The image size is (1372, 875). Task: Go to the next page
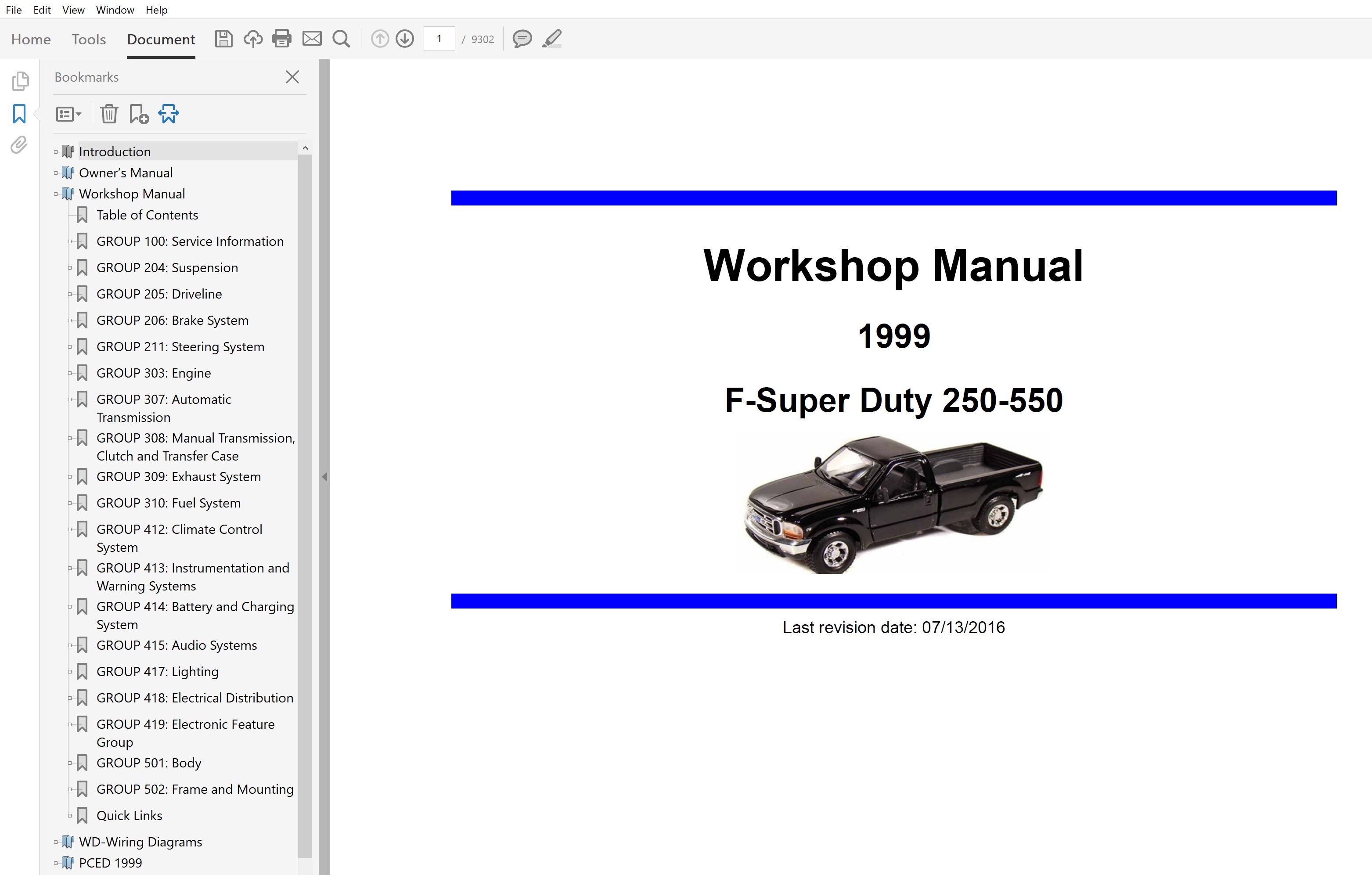404,39
